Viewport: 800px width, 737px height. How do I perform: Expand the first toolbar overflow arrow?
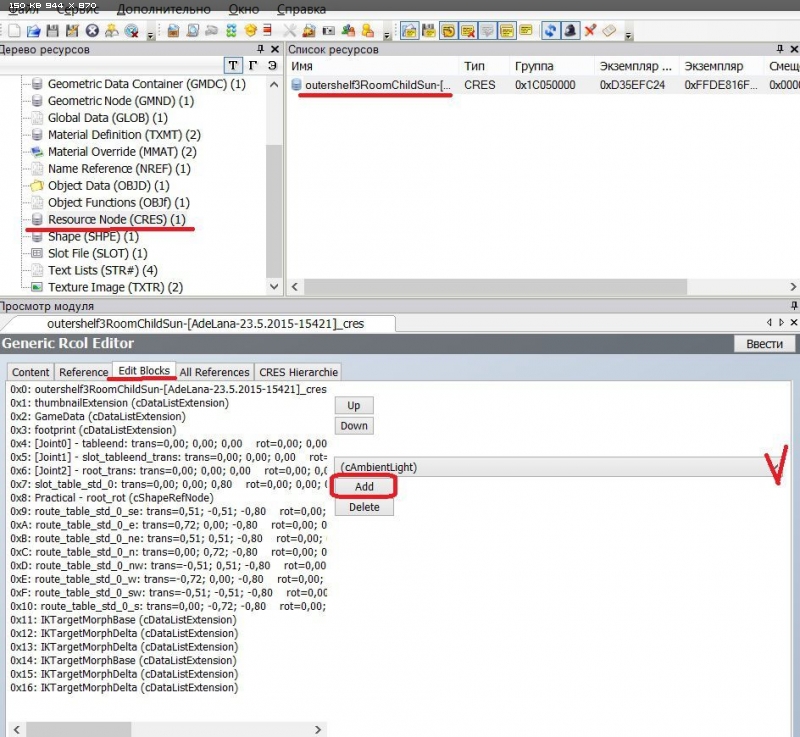(151, 35)
